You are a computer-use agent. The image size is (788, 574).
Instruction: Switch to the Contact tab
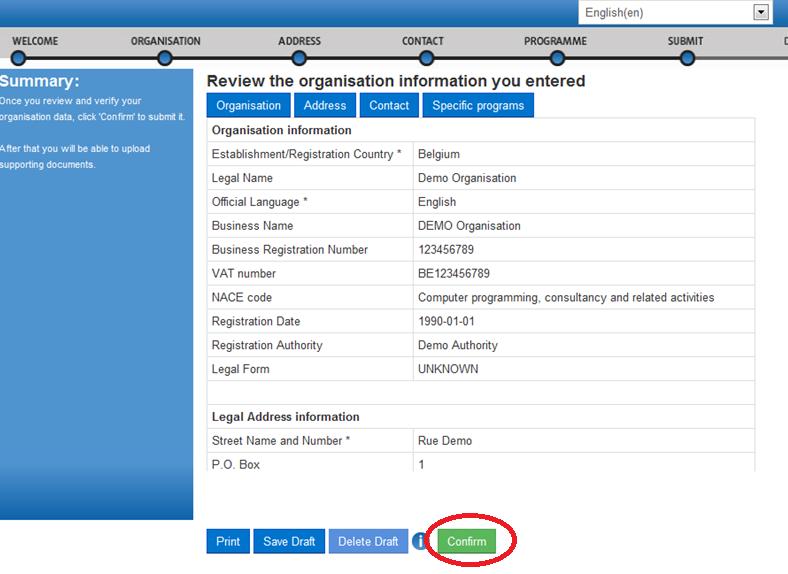[389, 106]
